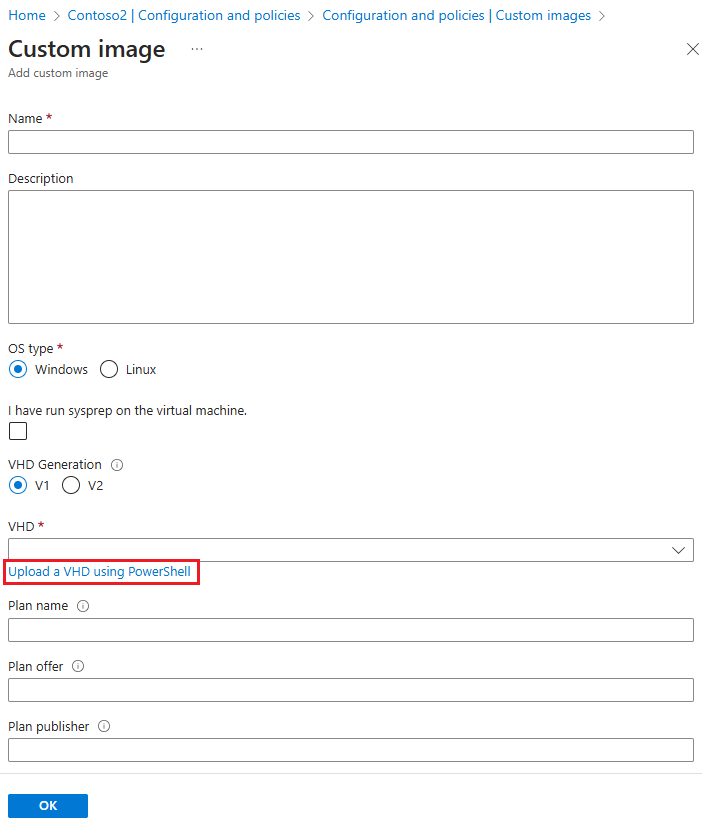Click the Plan offer info icon
This screenshot has height=824, width=702.
tap(77, 666)
